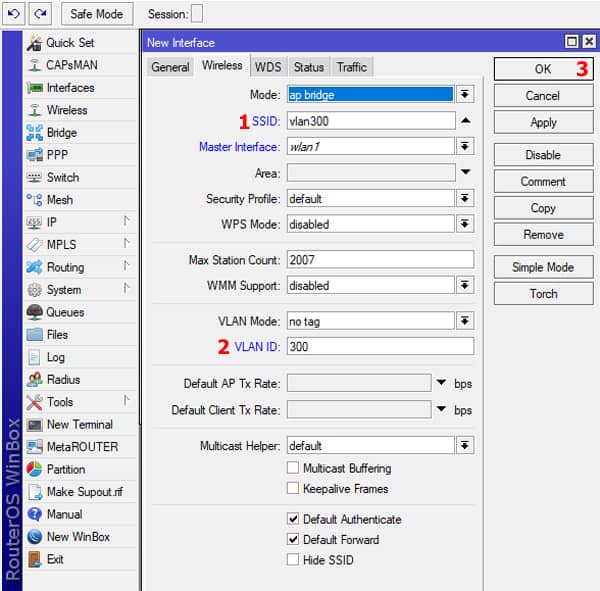
Task: Switch to the Traffic tab
Action: 352,67
